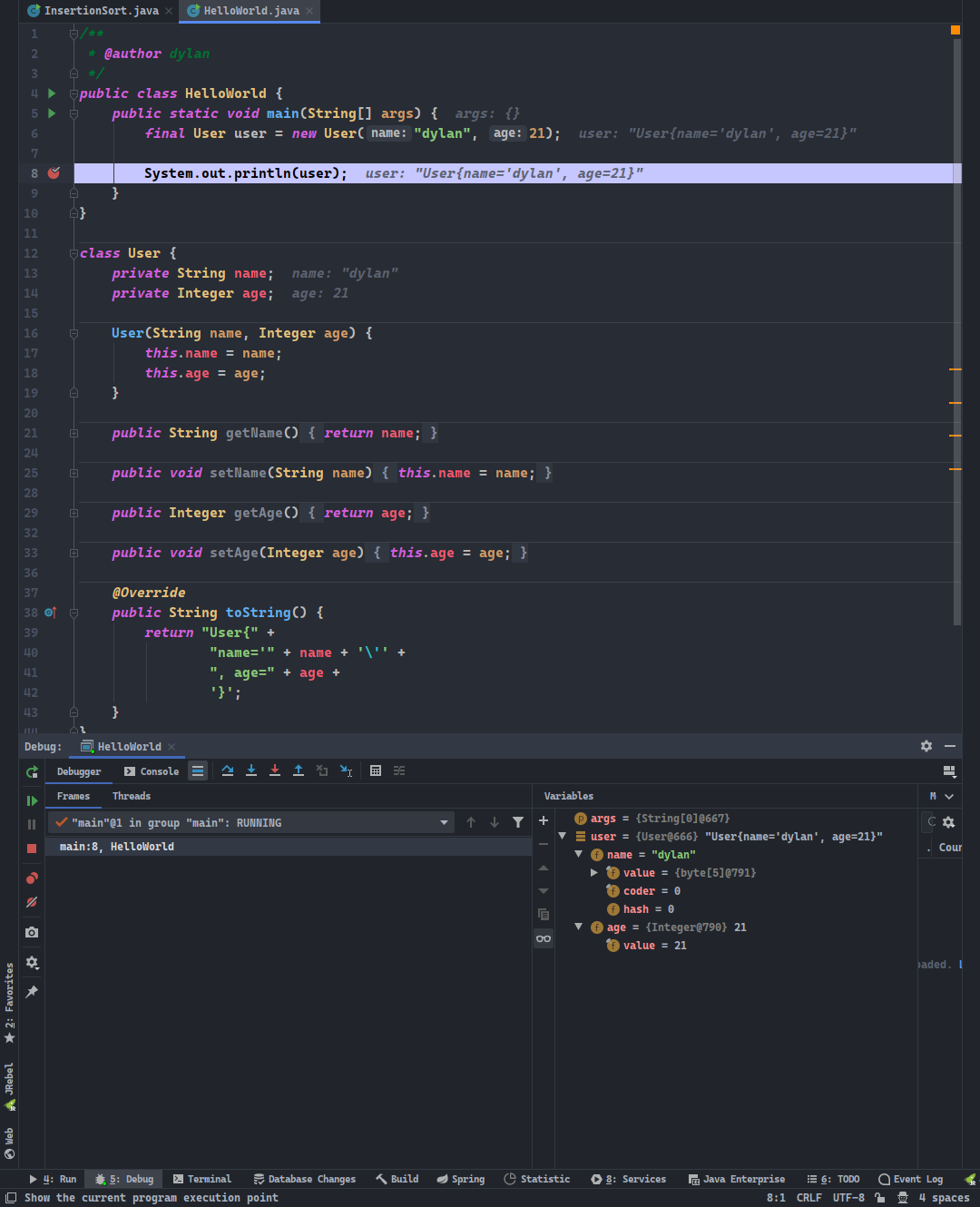Open Debug tool window settings gear
The width and height of the screenshot is (980, 1207).
pyautogui.click(x=926, y=746)
